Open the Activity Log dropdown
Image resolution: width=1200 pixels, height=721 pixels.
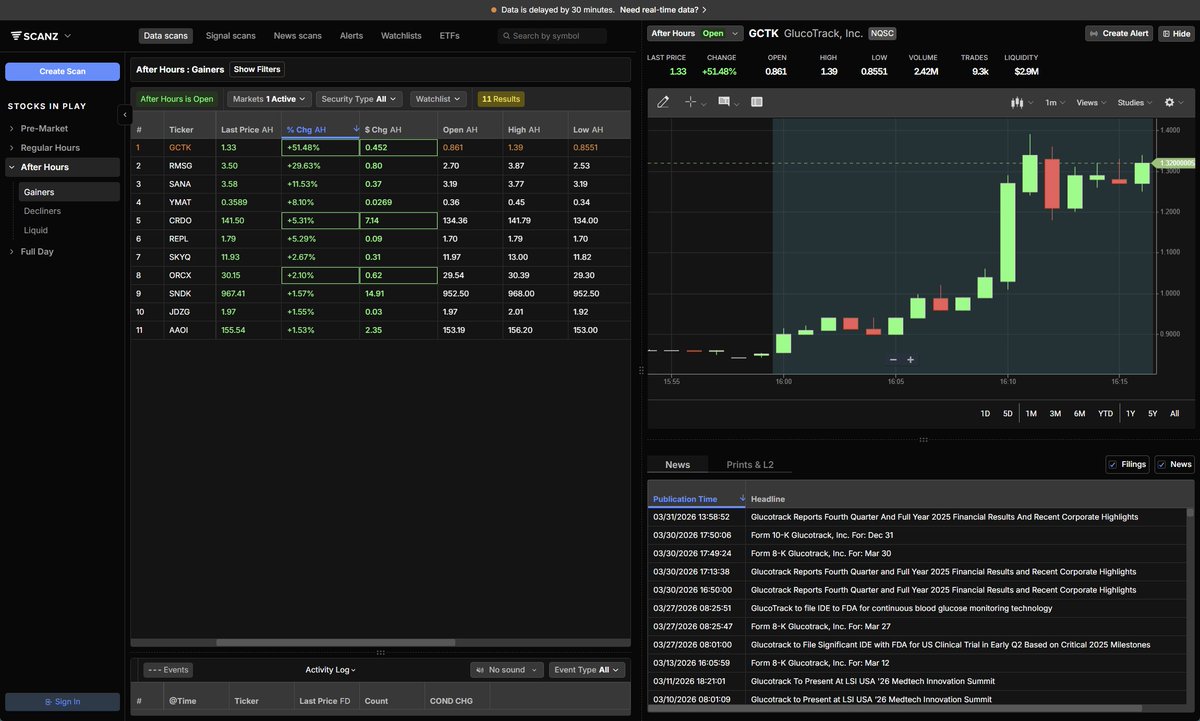pyautogui.click(x=331, y=670)
